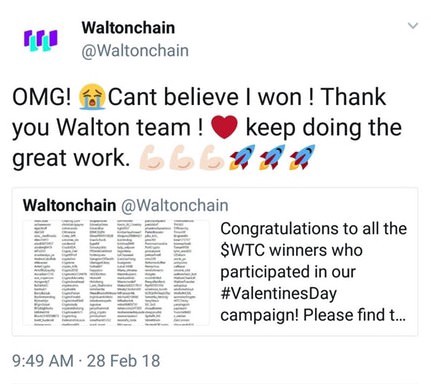Click the @Waltonchain handle below author name
Image resolution: width=431 pixels, height=384 pixels.
pyautogui.click(x=135, y=51)
